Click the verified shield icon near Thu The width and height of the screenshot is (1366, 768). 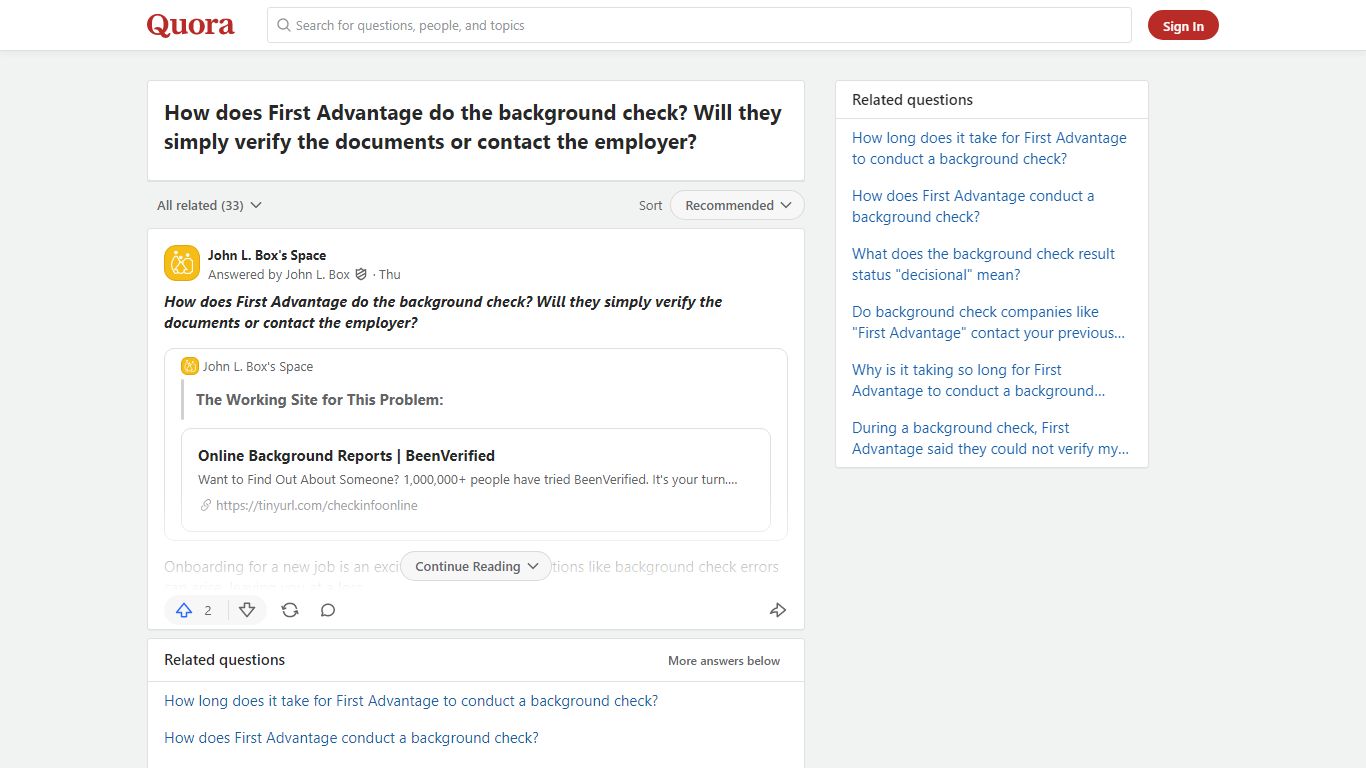tap(361, 274)
